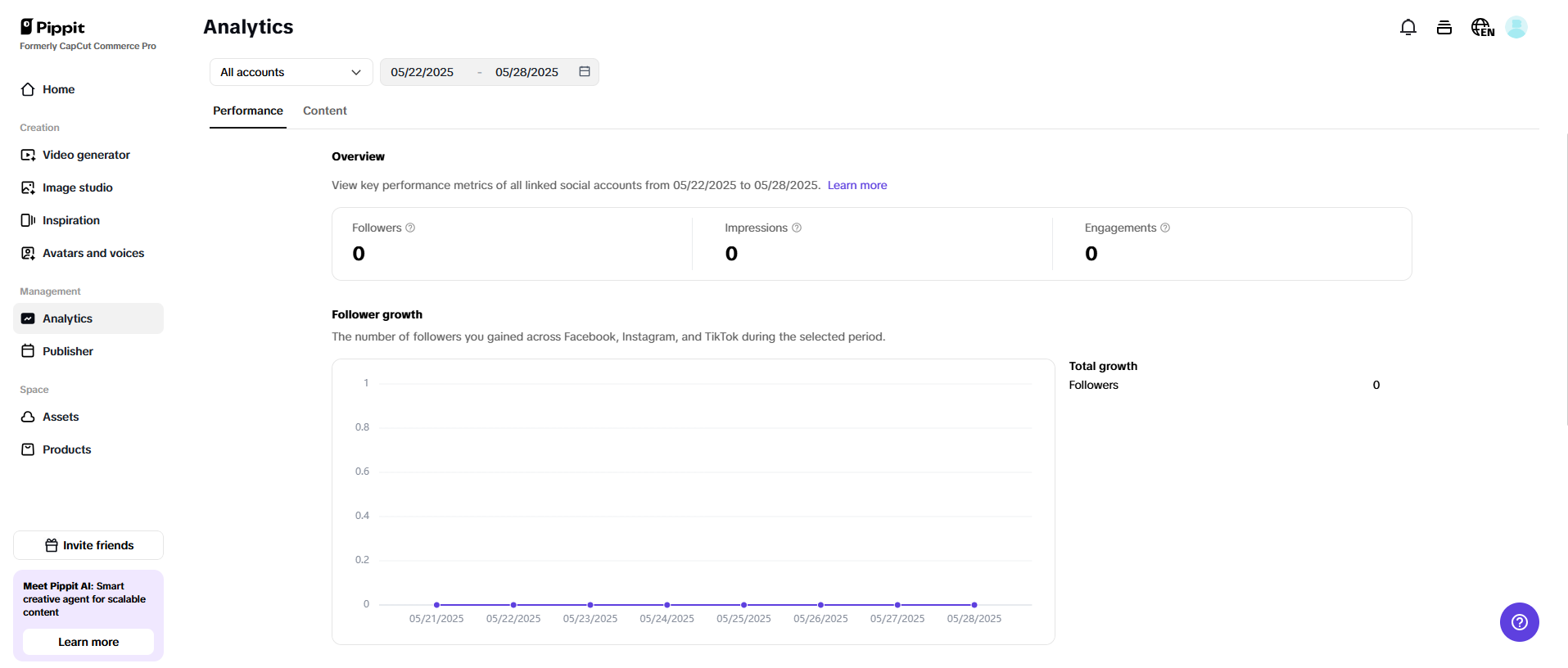Click the help question mark button
Image resolution: width=1568 pixels, height=668 pixels.
click(x=1519, y=622)
